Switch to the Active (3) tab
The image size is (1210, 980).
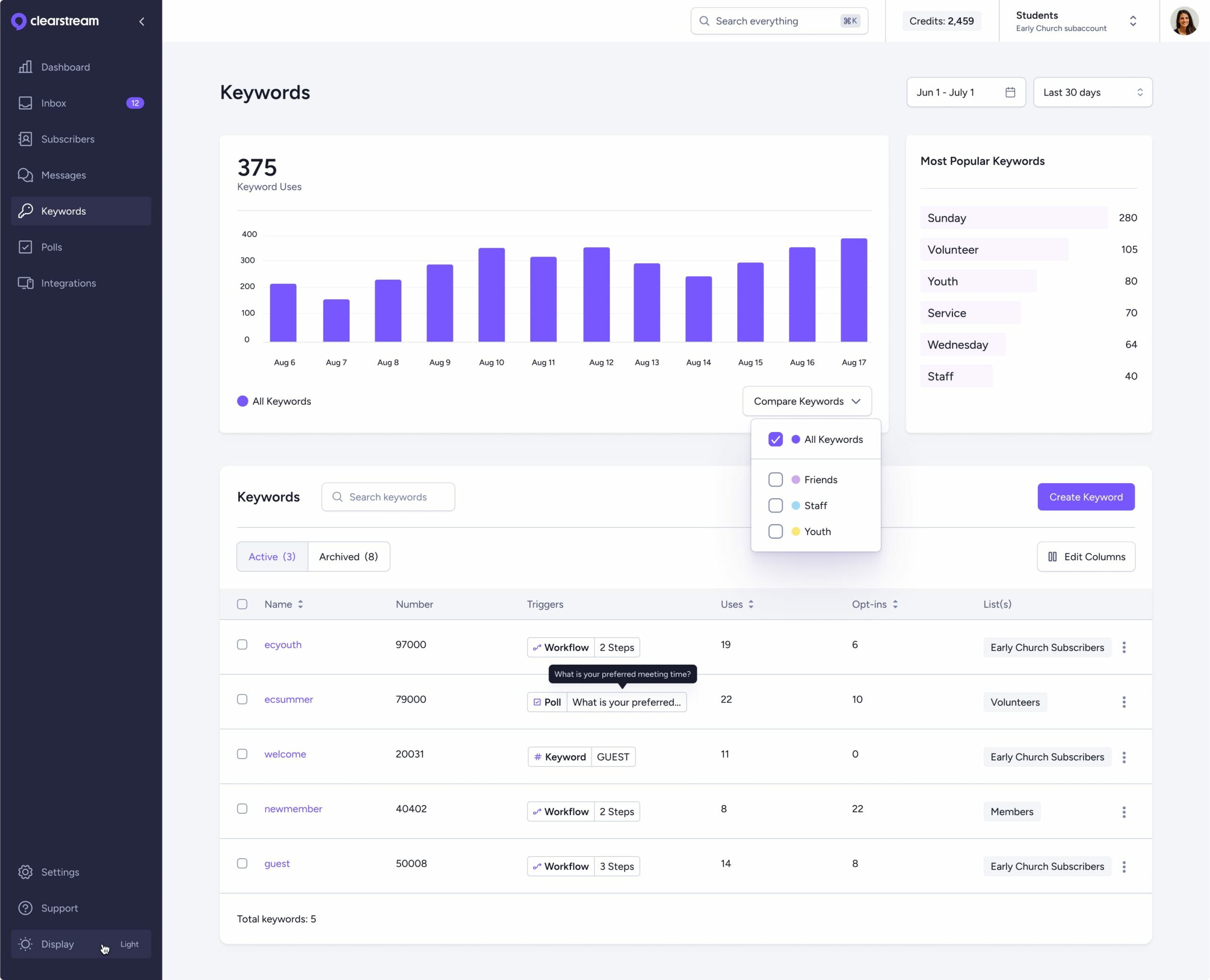coord(272,556)
